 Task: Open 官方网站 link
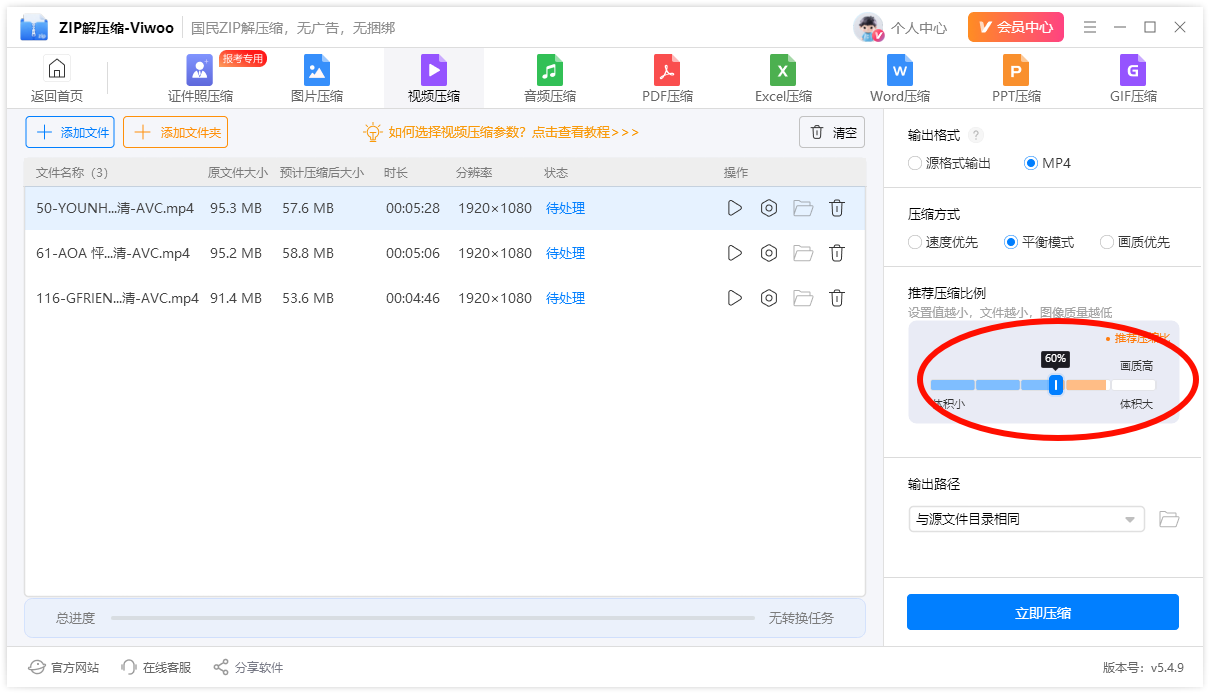[x=64, y=667]
